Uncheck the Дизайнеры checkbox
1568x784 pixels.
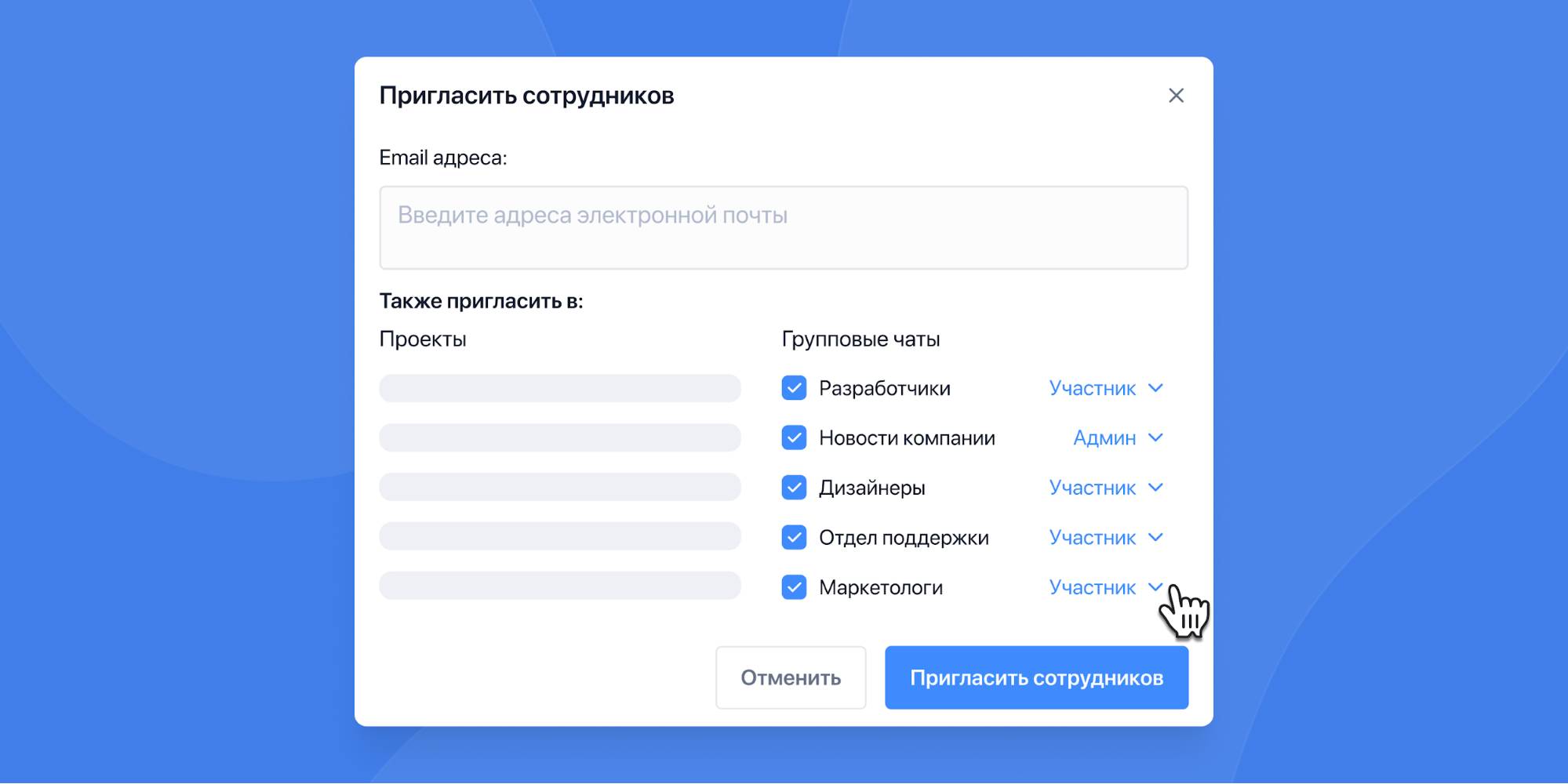pos(794,488)
